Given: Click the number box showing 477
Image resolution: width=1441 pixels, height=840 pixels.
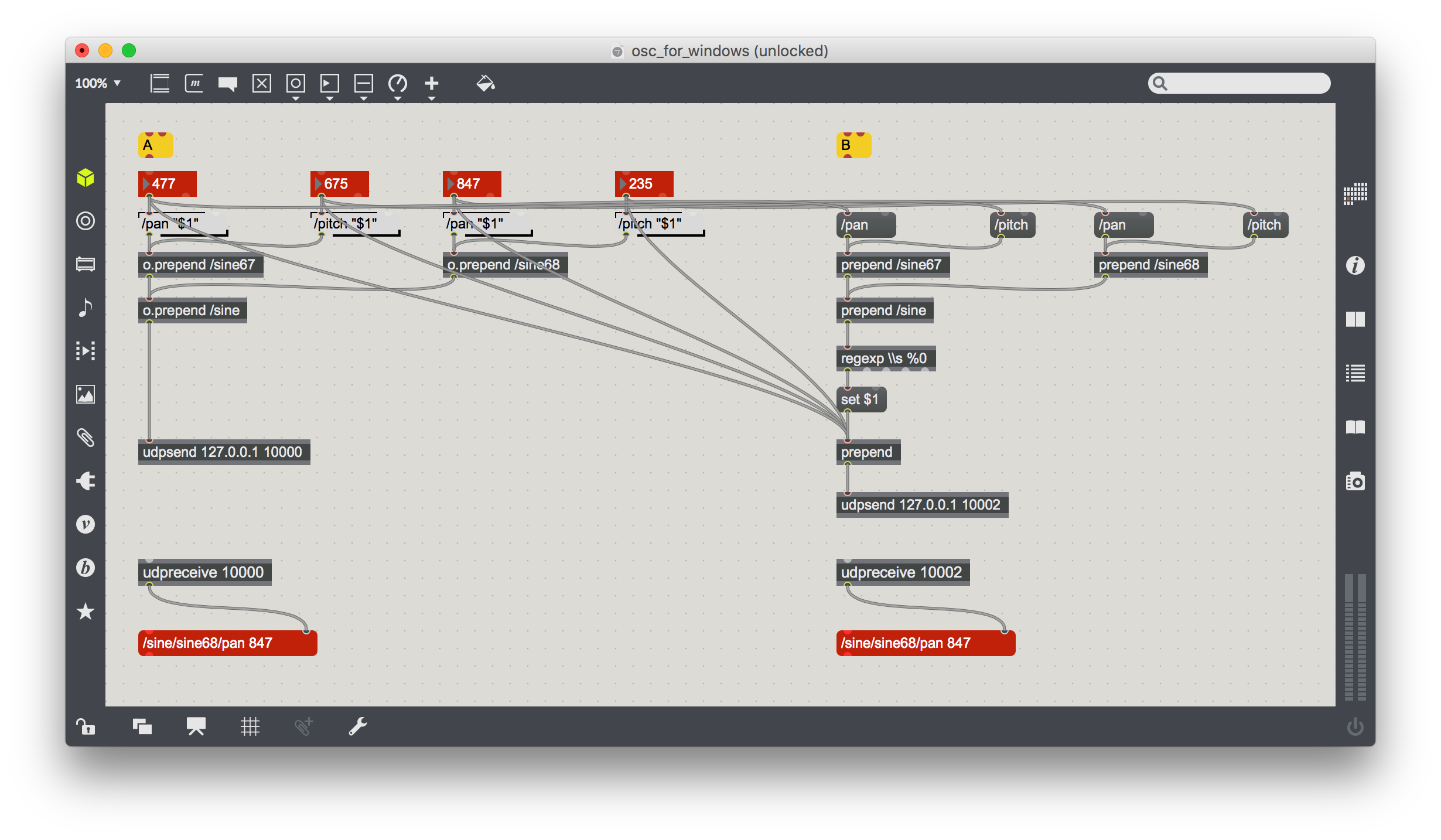Looking at the screenshot, I should 168,184.
